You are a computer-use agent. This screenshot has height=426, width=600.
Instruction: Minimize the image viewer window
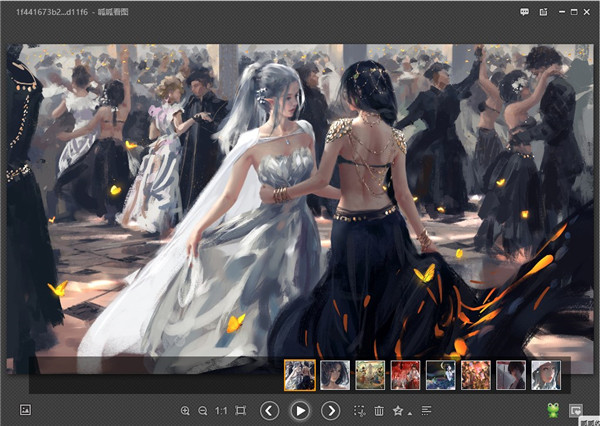pyautogui.click(x=562, y=12)
